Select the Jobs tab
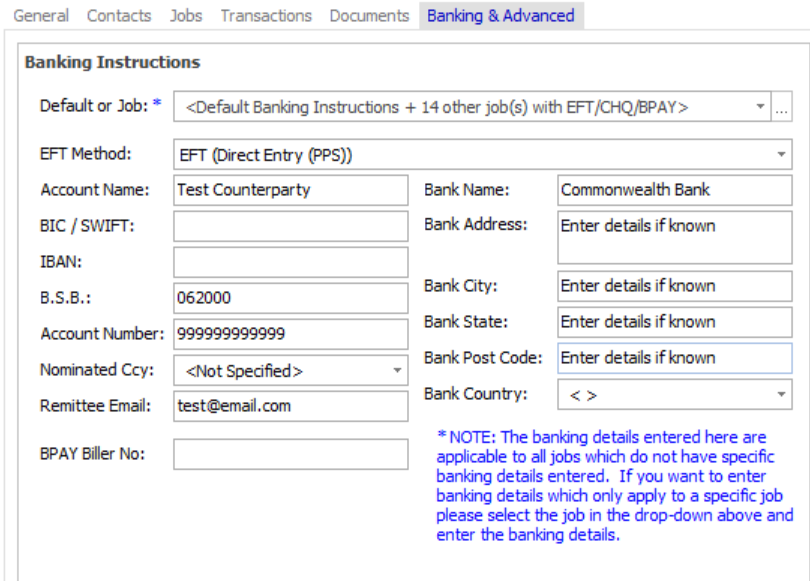The image size is (810, 581). pyautogui.click(x=185, y=15)
